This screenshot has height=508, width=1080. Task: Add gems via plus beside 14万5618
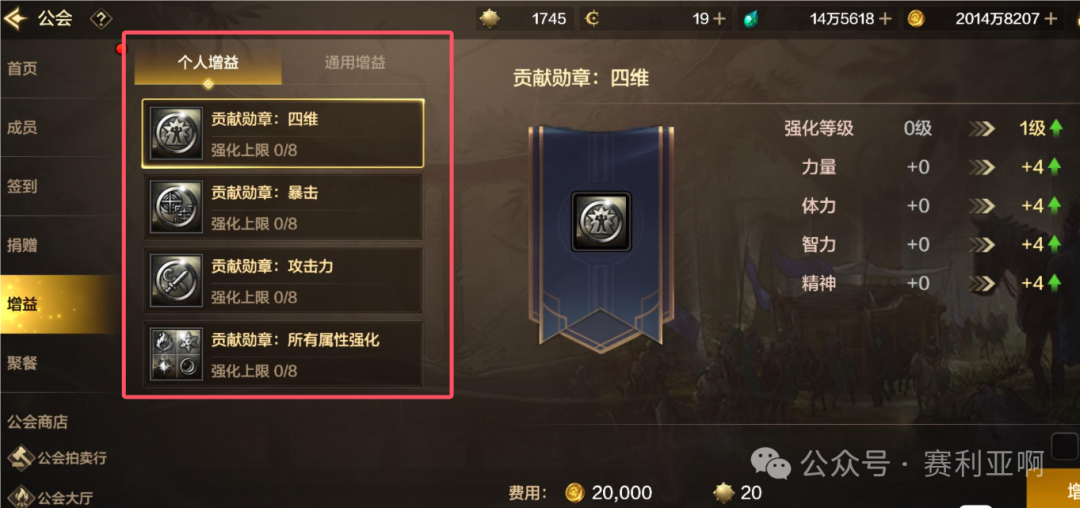(x=886, y=19)
